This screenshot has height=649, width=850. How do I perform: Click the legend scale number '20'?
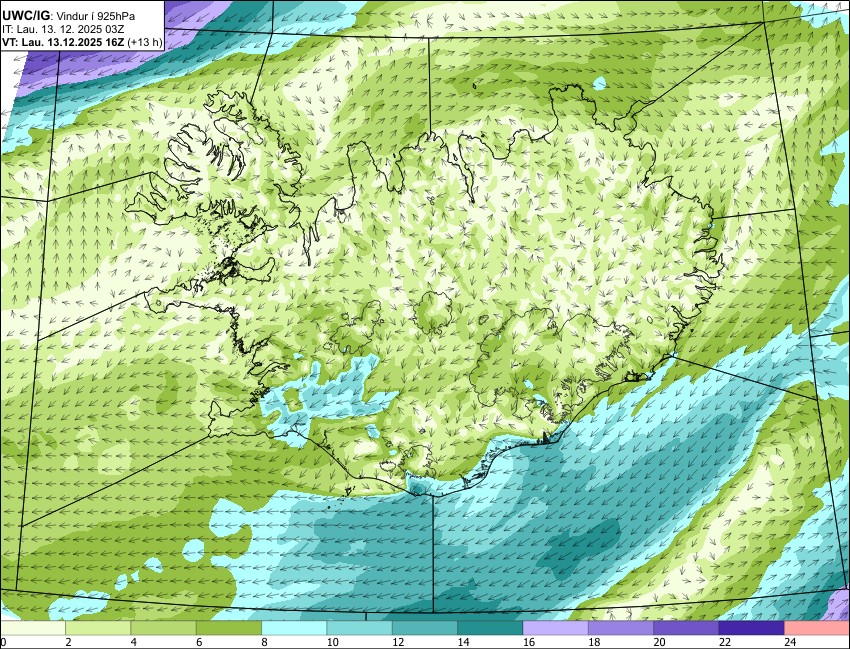click(x=660, y=642)
